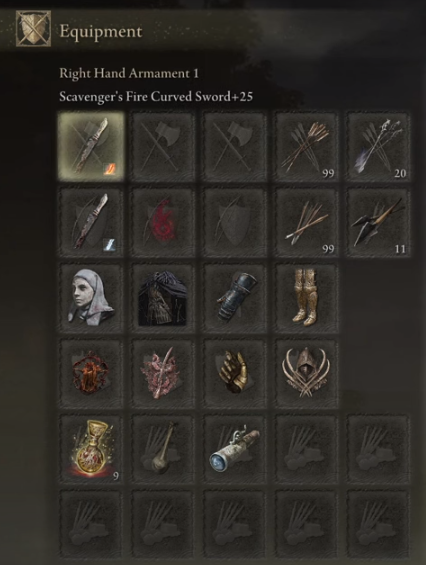Select the bolt slot with 99 bolts

306,222
